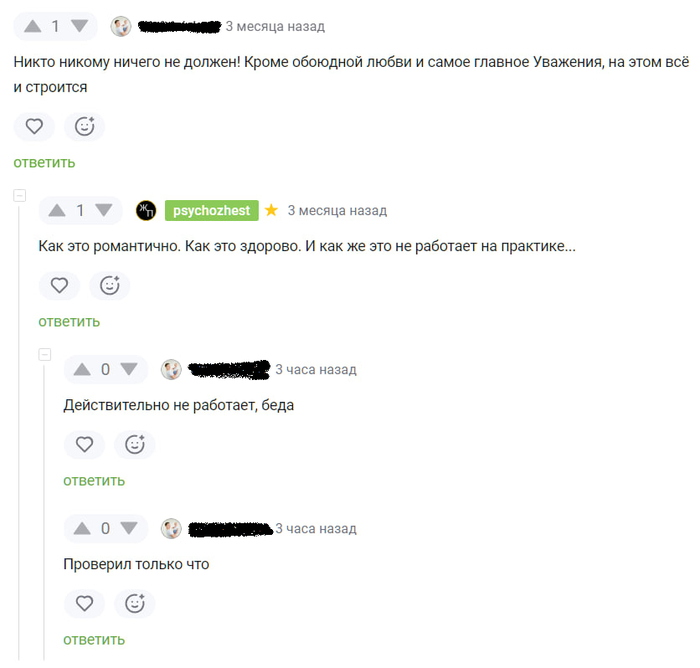Upvote psychozhest's comment

pos(57,210)
